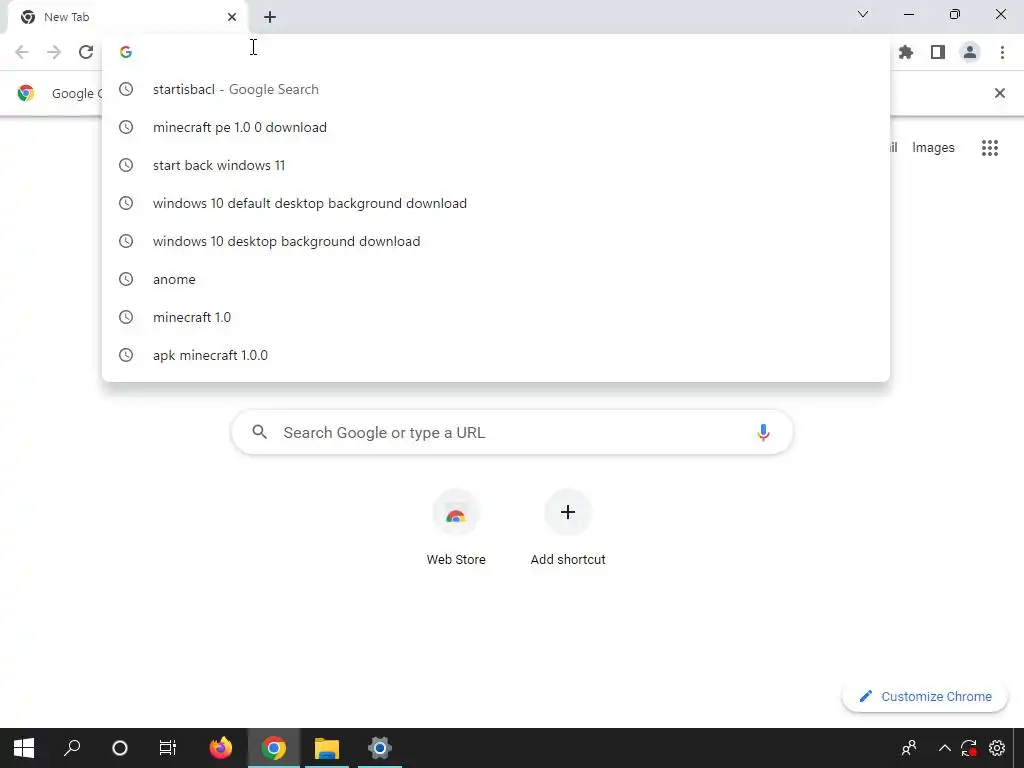Click the 'Search Google or type a URL' box
Image resolution: width=1024 pixels, height=768 pixels.
coord(512,432)
